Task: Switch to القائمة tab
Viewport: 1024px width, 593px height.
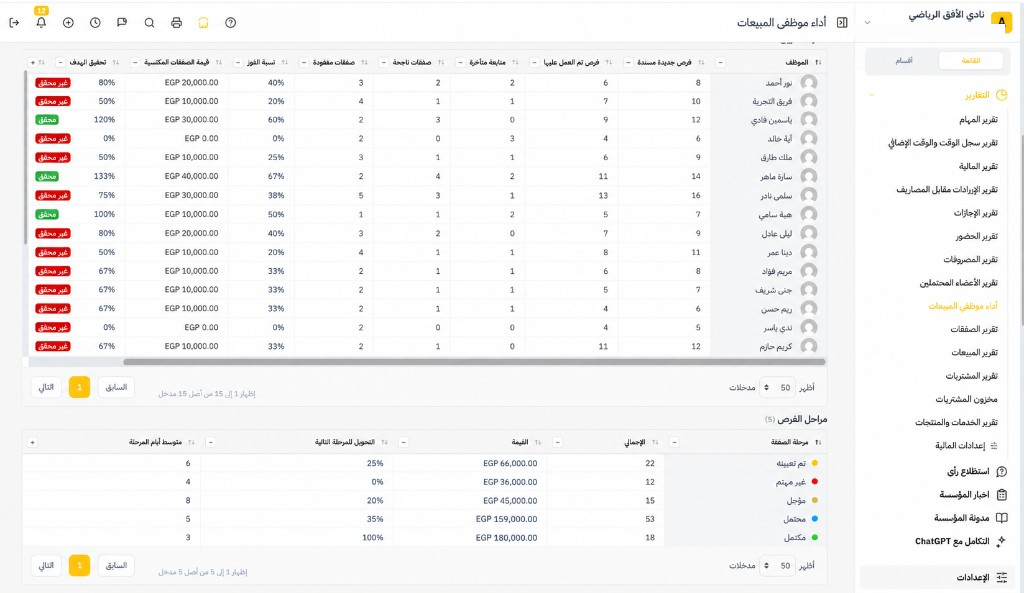Action: coord(971,61)
